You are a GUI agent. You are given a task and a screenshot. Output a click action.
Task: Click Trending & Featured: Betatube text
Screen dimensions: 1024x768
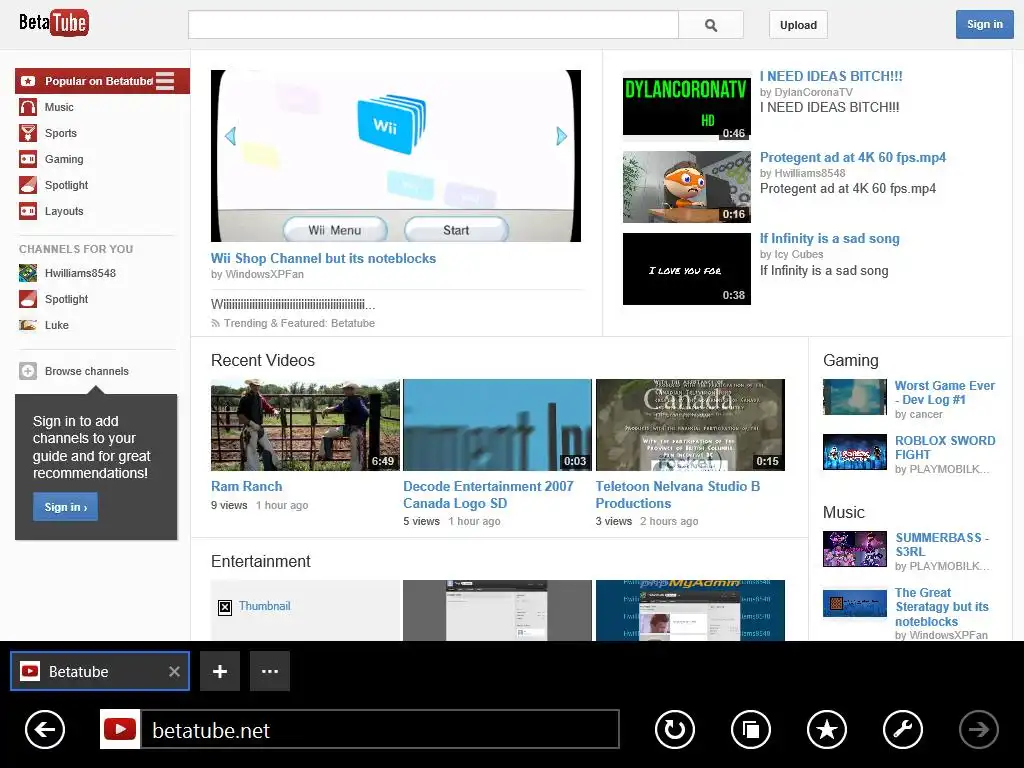coord(299,323)
